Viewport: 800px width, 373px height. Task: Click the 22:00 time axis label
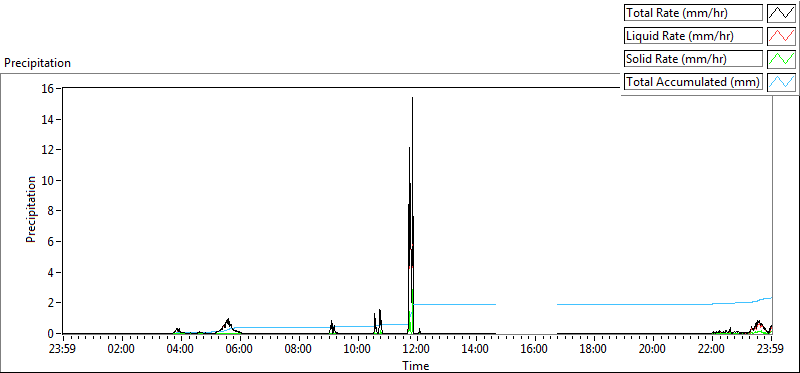click(712, 350)
